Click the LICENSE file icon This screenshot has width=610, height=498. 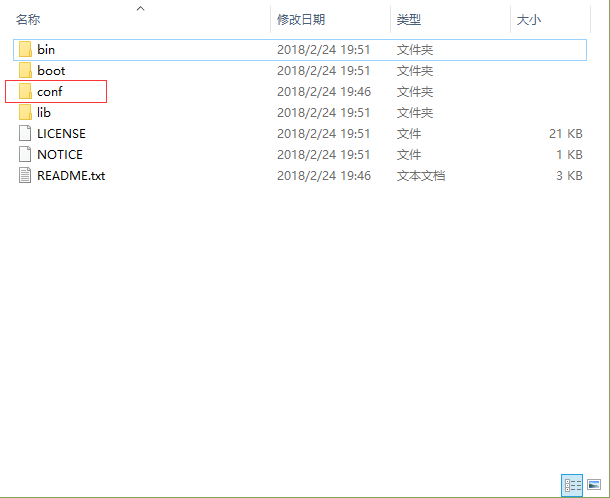tap(25, 133)
